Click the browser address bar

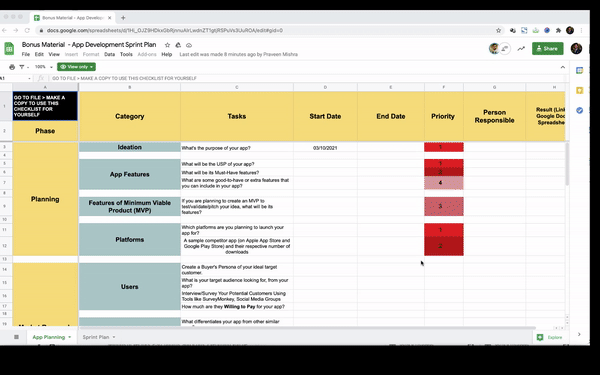(x=268, y=30)
